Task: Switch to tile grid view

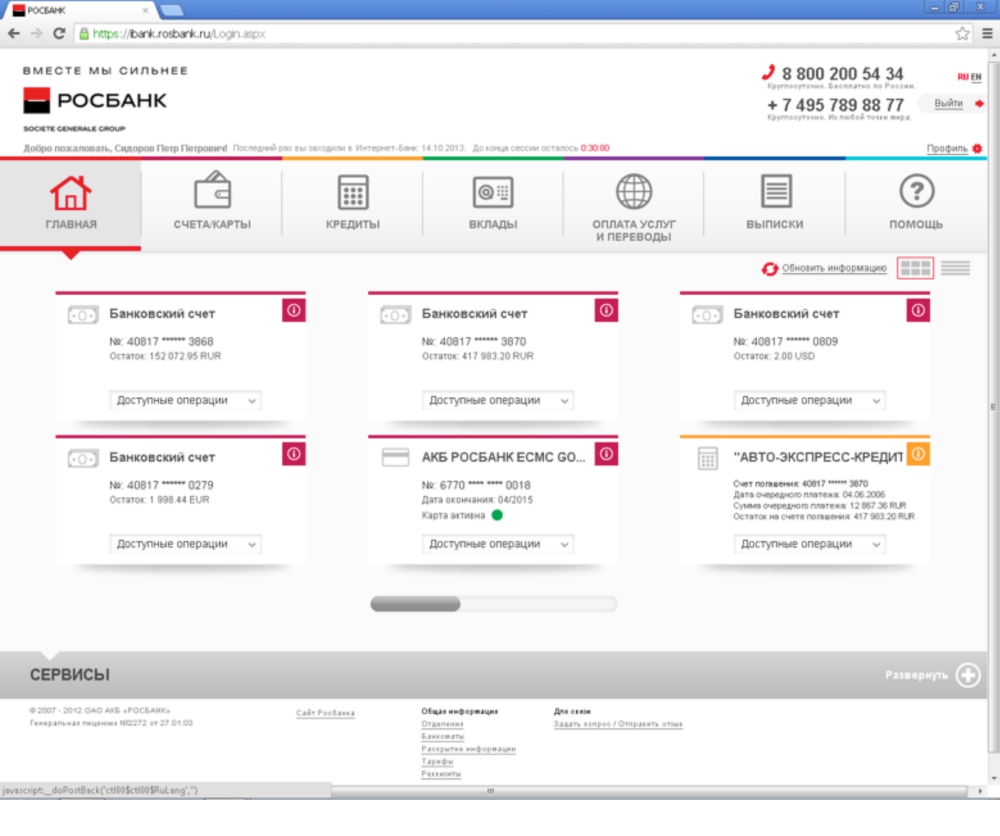Action: pyautogui.click(x=915, y=268)
